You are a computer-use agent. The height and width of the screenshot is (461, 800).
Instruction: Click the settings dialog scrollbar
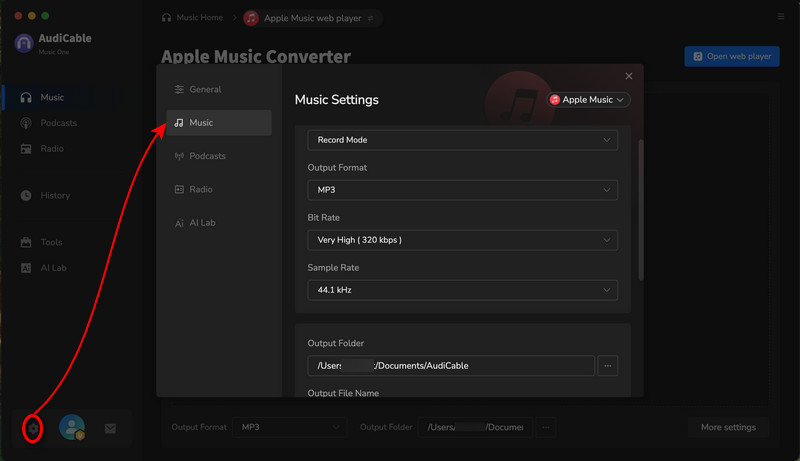click(641, 209)
